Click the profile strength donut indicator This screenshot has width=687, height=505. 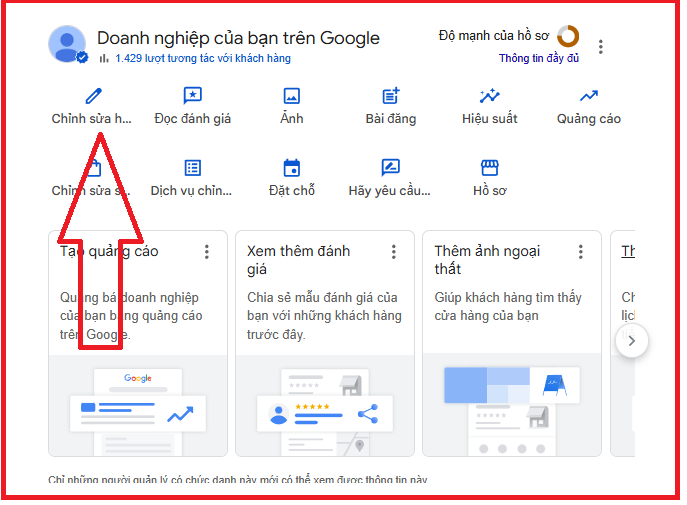pyautogui.click(x=568, y=36)
